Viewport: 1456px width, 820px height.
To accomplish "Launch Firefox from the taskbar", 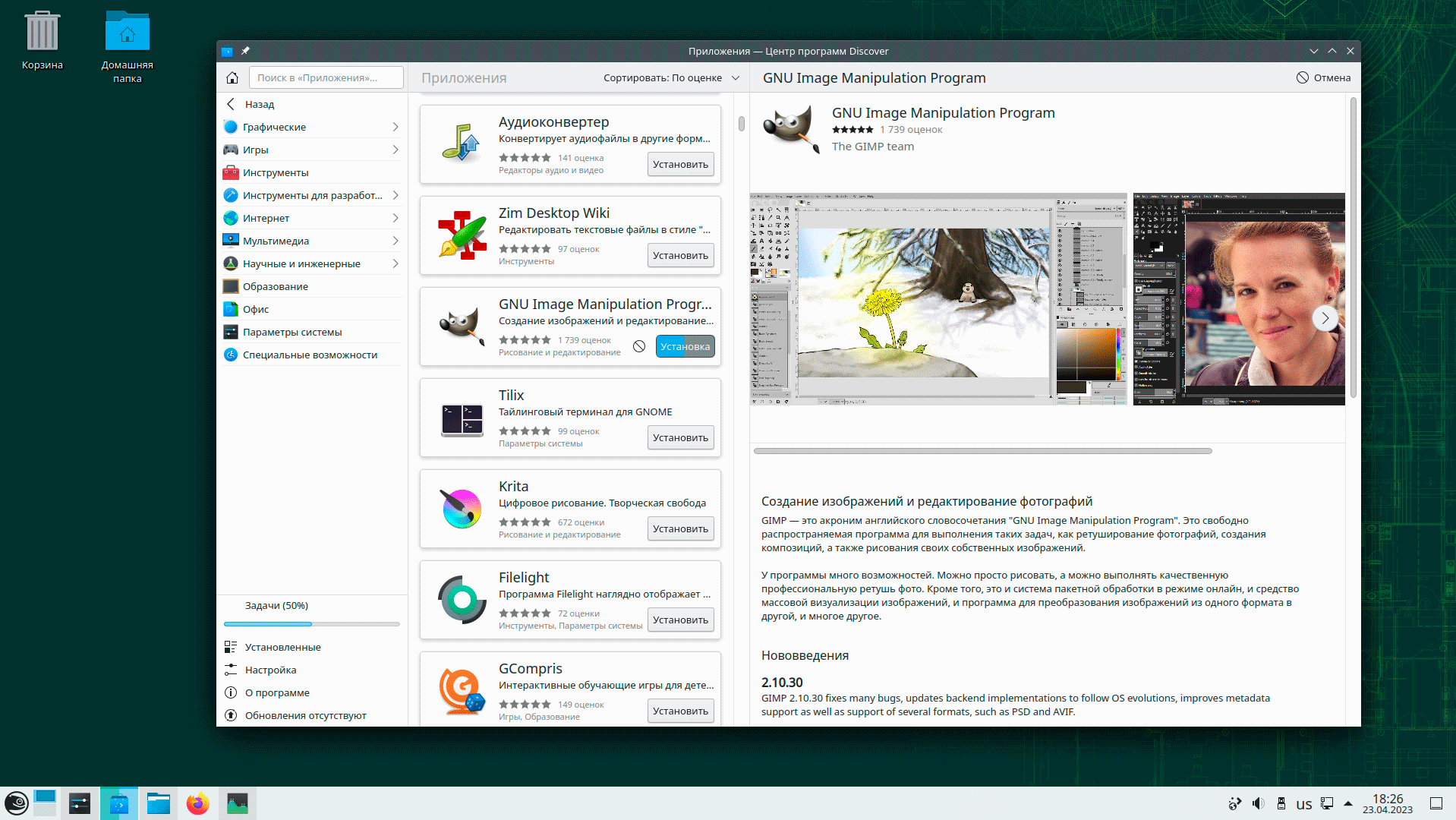I will point(197,803).
